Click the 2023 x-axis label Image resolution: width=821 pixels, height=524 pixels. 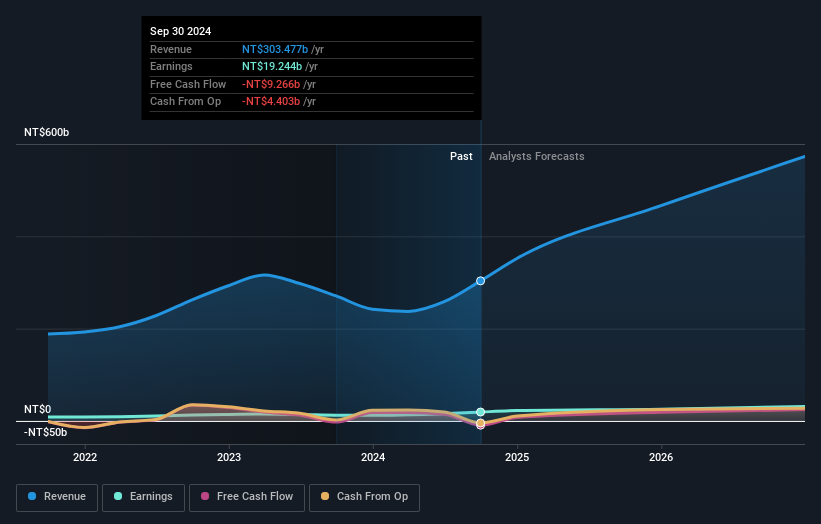(229, 458)
